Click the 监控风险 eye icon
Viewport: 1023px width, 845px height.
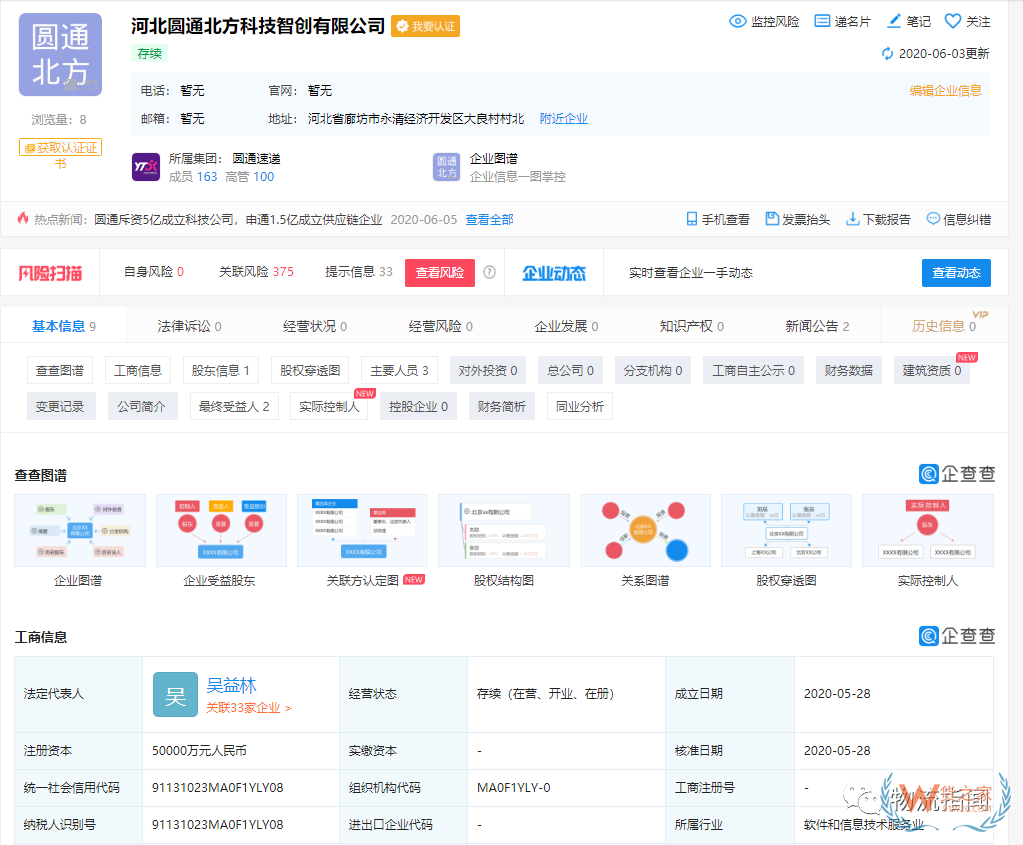(737, 22)
